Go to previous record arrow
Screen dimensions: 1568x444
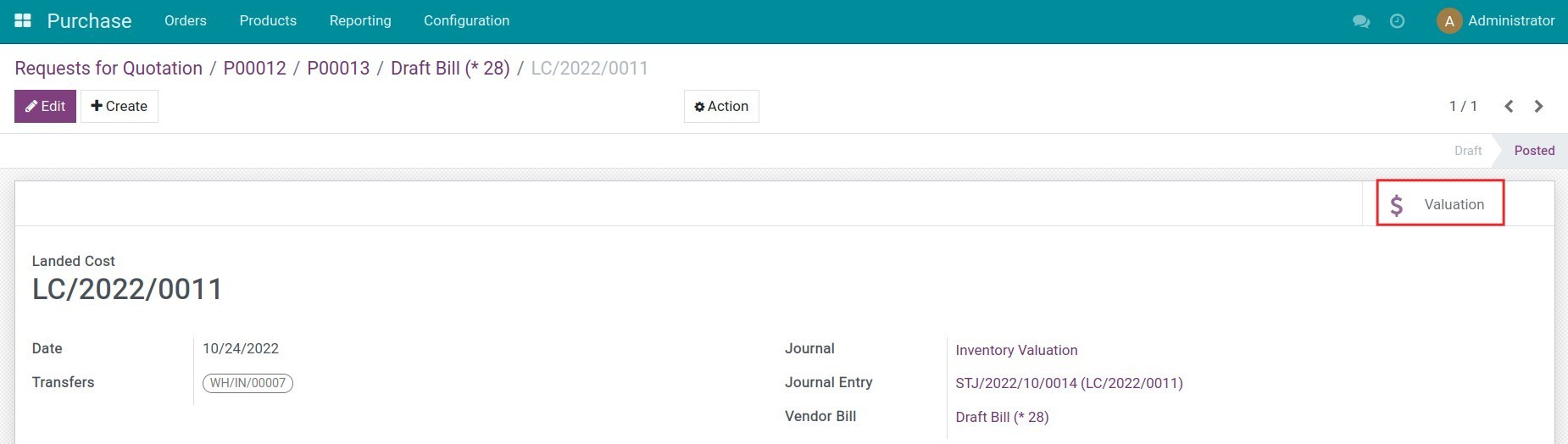click(1509, 106)
